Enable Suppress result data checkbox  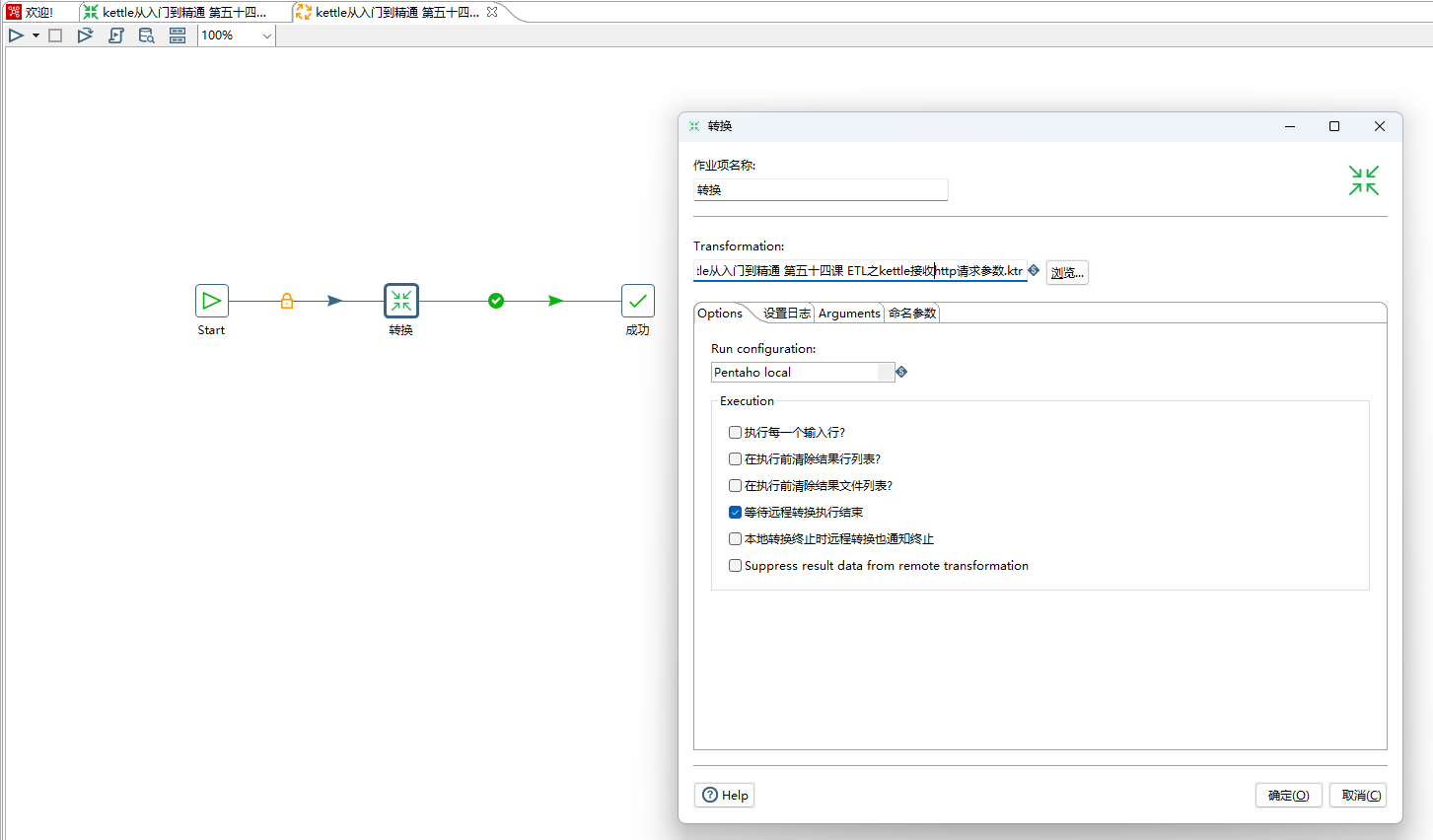click(735, 566)
